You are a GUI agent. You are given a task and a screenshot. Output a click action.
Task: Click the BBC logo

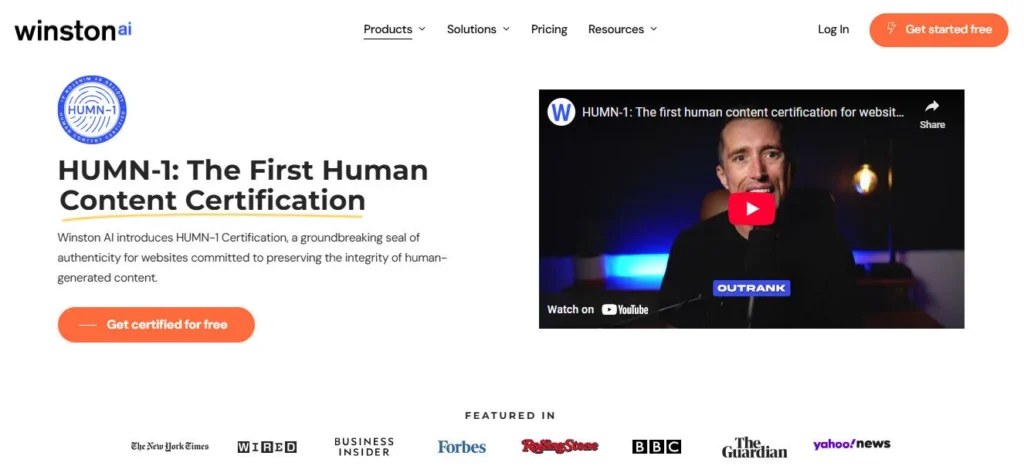coord(656,446)
